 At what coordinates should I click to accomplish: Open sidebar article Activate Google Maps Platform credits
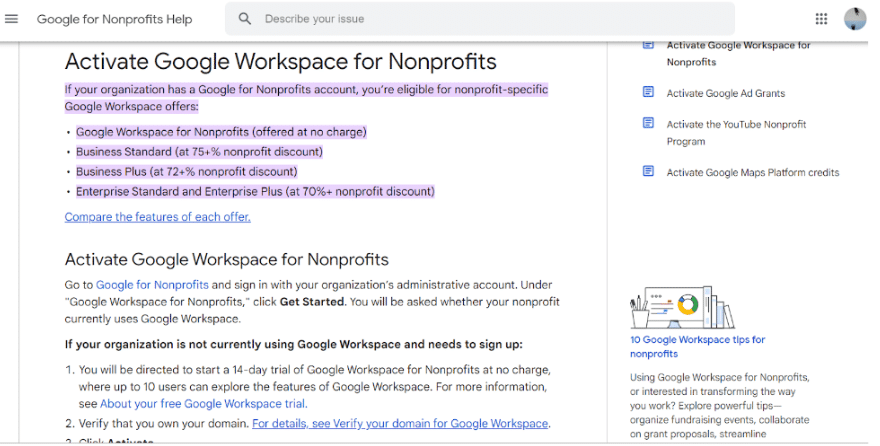point(753,173)
